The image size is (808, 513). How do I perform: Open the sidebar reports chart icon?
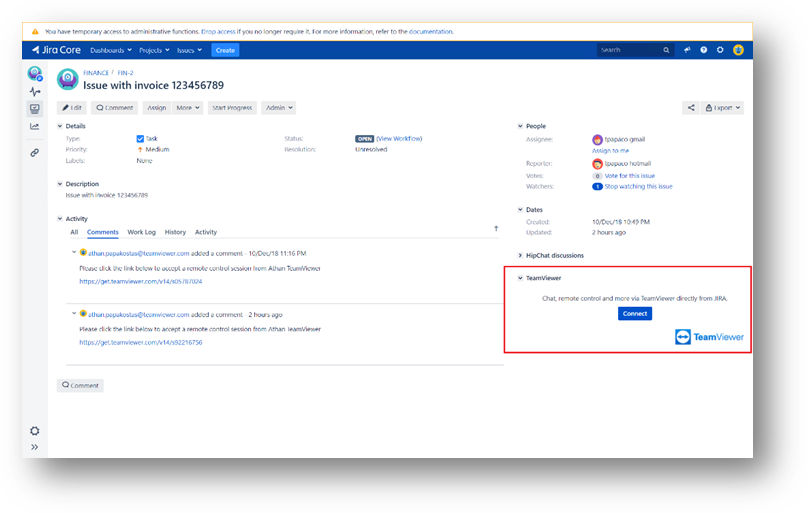35,126
